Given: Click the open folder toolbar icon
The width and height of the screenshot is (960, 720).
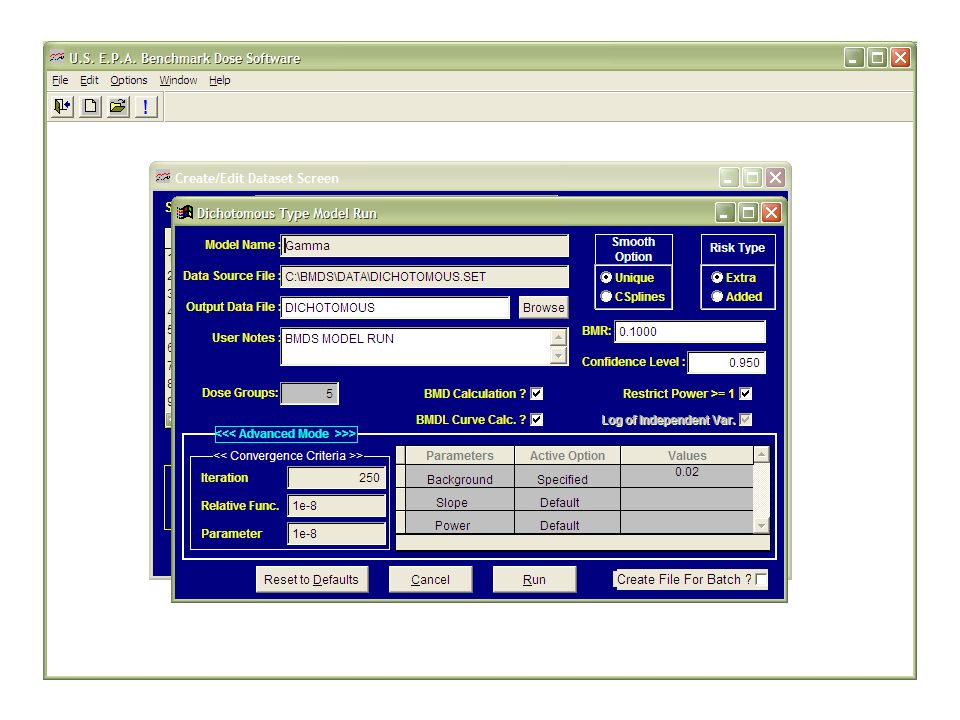Looking at the screenshot, I should click(x=118, y=107).
